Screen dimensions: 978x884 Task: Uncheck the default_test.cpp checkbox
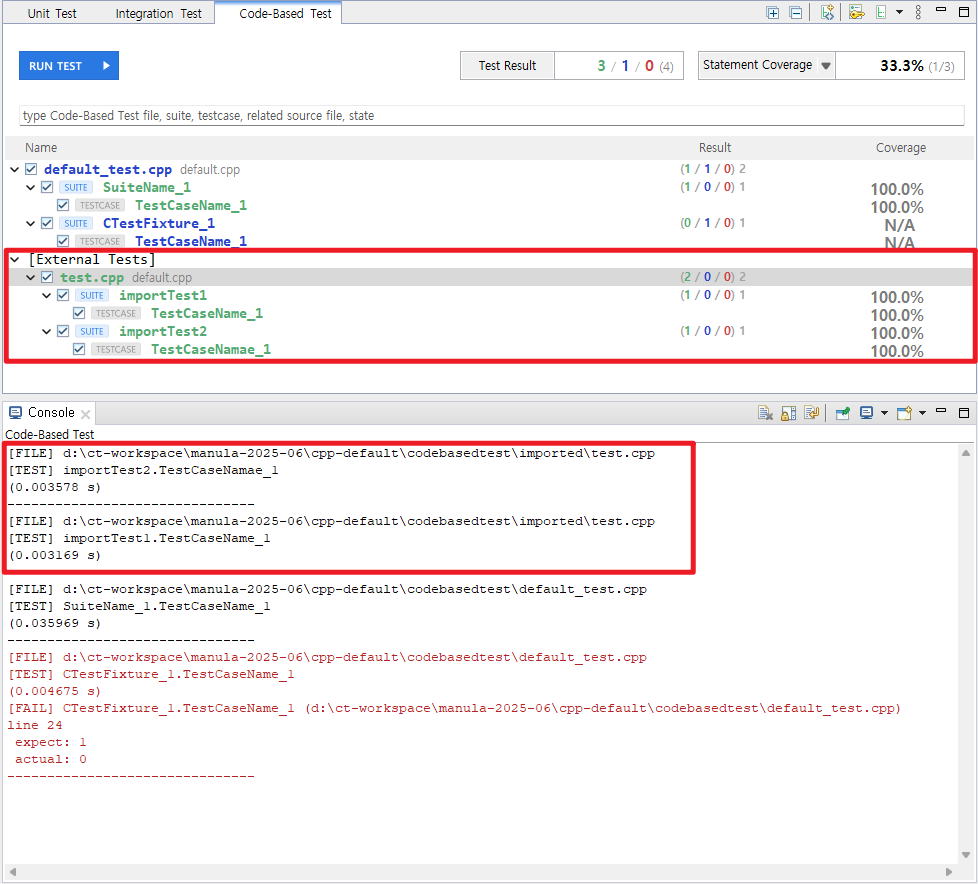31,169
